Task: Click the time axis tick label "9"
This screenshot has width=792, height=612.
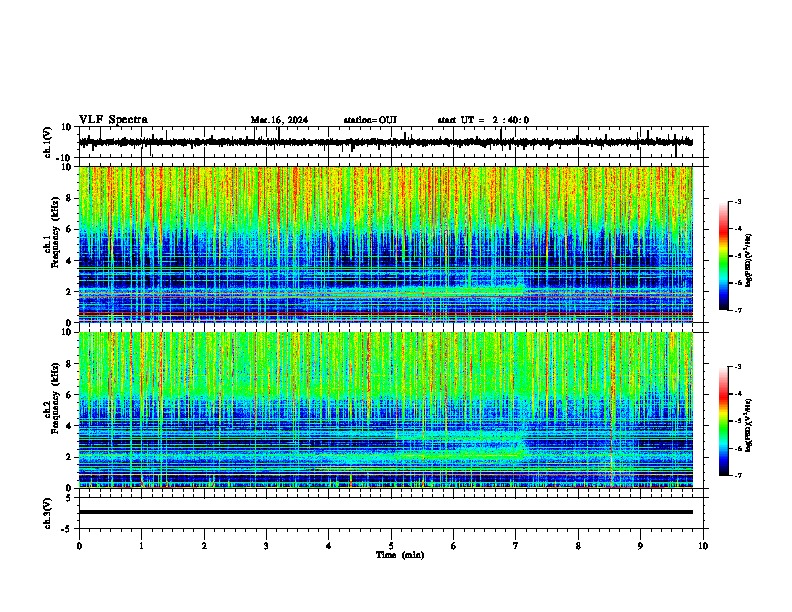Action: [x=640, y=546]
